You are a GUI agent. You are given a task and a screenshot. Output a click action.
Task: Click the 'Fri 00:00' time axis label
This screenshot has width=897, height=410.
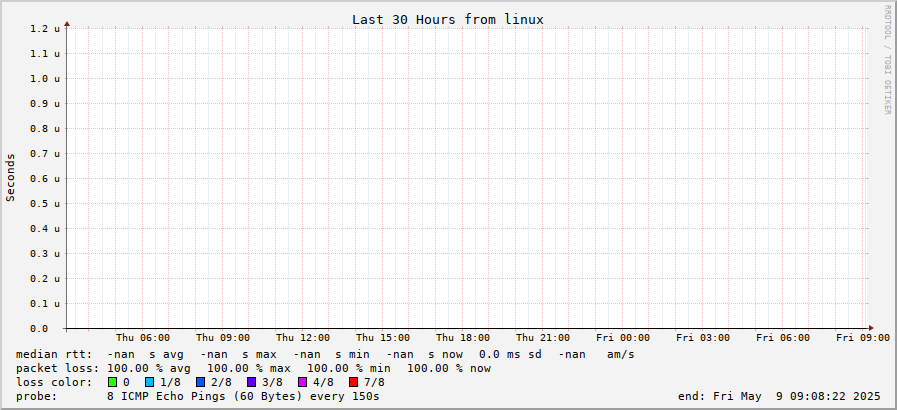click(x=623, y=338)
